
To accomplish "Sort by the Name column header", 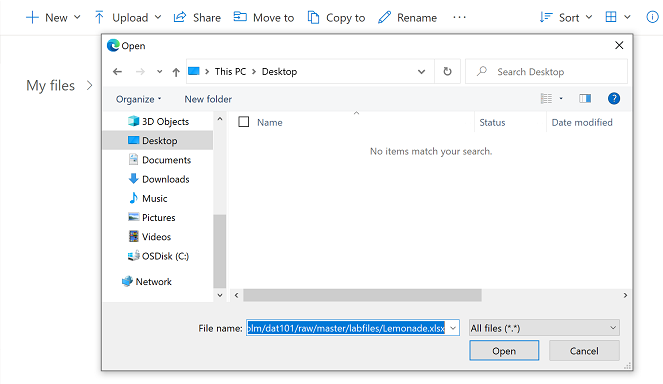I will (270, 122).
